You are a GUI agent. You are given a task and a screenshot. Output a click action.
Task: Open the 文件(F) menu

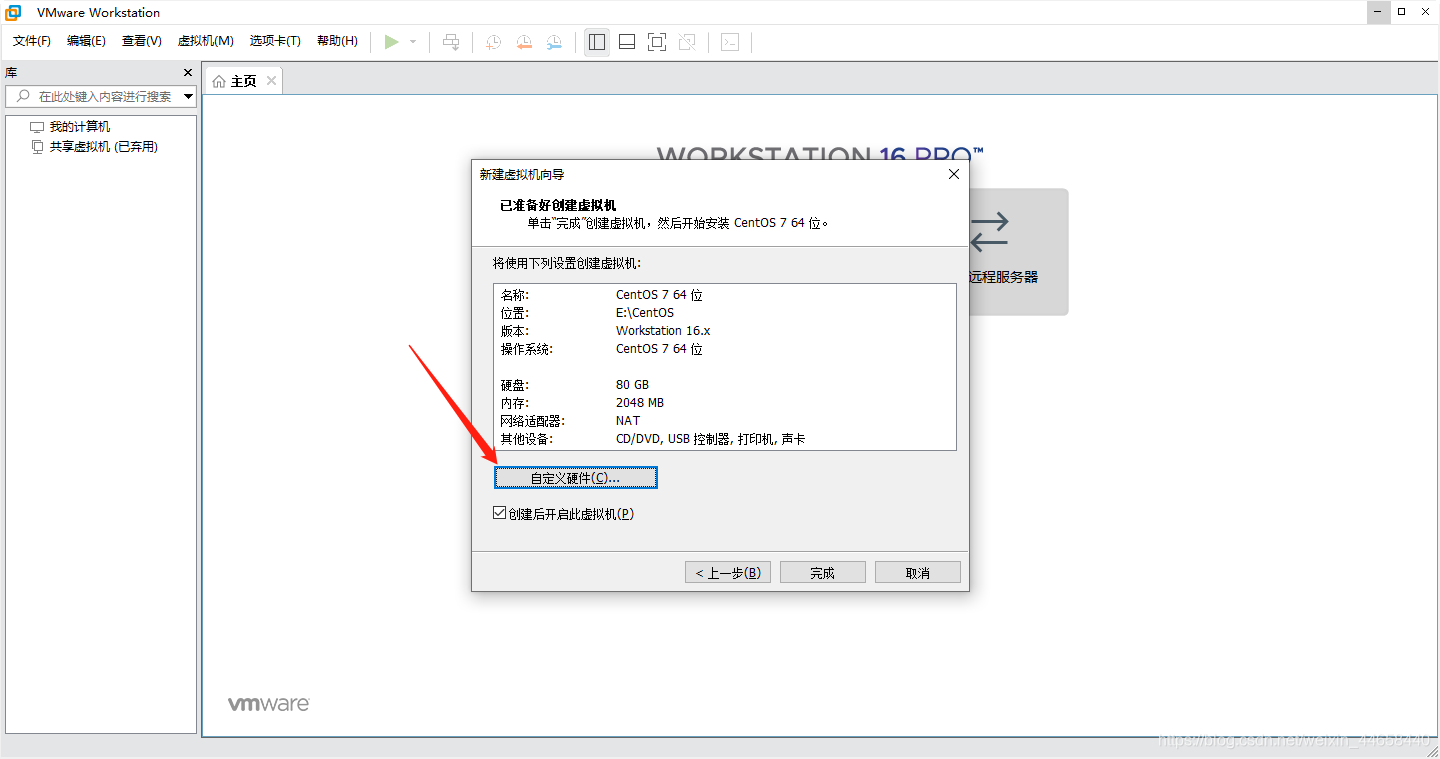(x=32, y=41)
